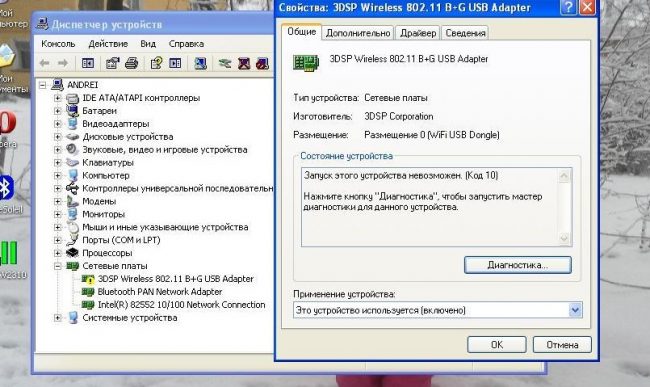This screenshot has height=387, width=650.
Task: Collapse the Сетевые платы node
Action: [58, 266]
